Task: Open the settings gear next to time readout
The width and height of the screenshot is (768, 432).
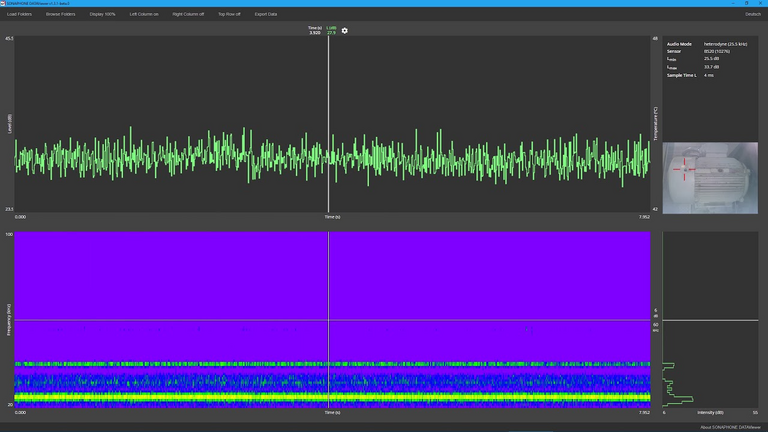Action: point(345,31)
